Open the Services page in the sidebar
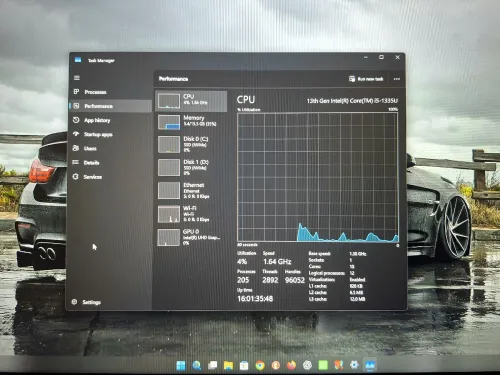The width and height of the screenshot is (500, 375). point(110,177)
